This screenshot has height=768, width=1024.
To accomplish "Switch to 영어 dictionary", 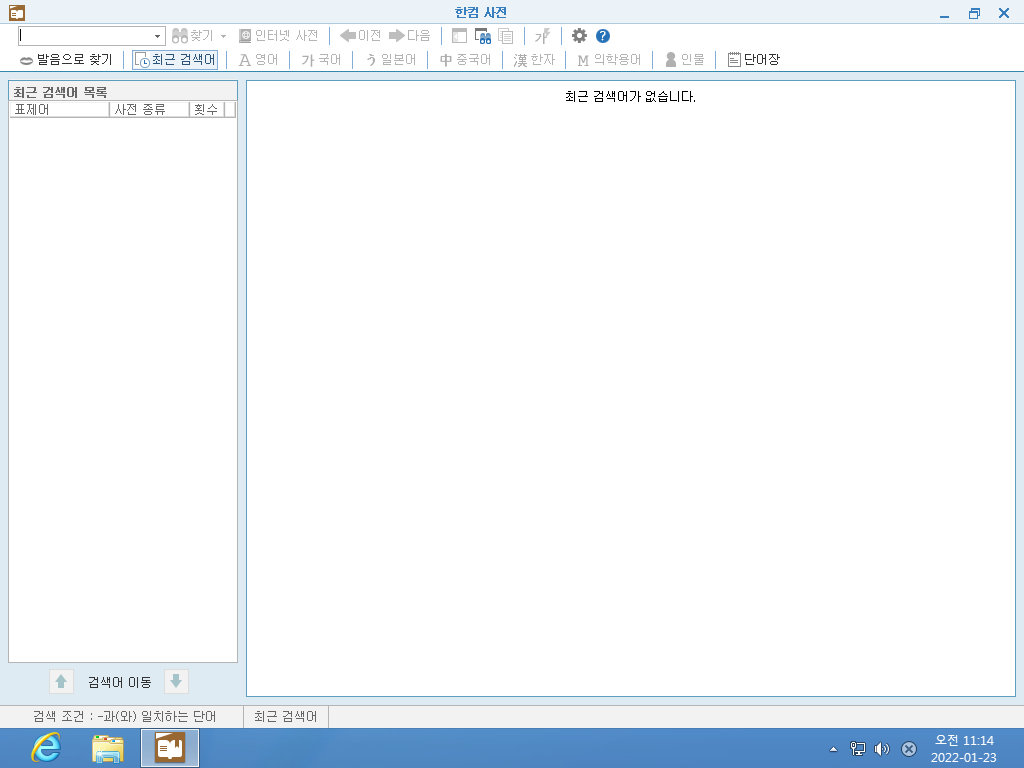I will (x=259, y=59).
